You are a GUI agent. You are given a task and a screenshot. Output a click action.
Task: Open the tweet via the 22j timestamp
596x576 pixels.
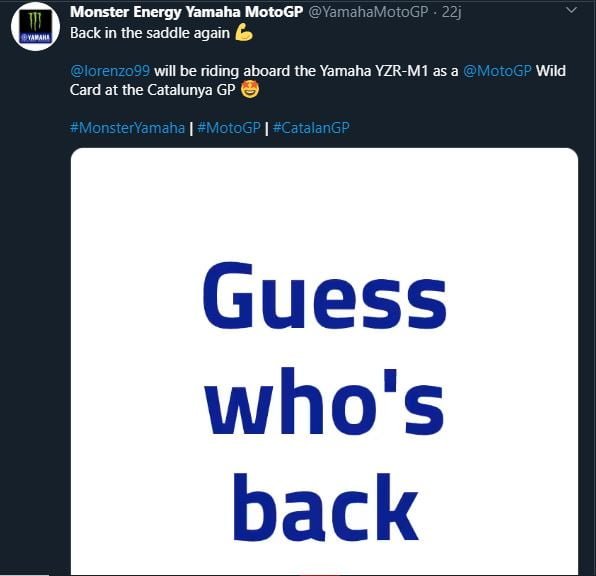click(x=452, y=12)
